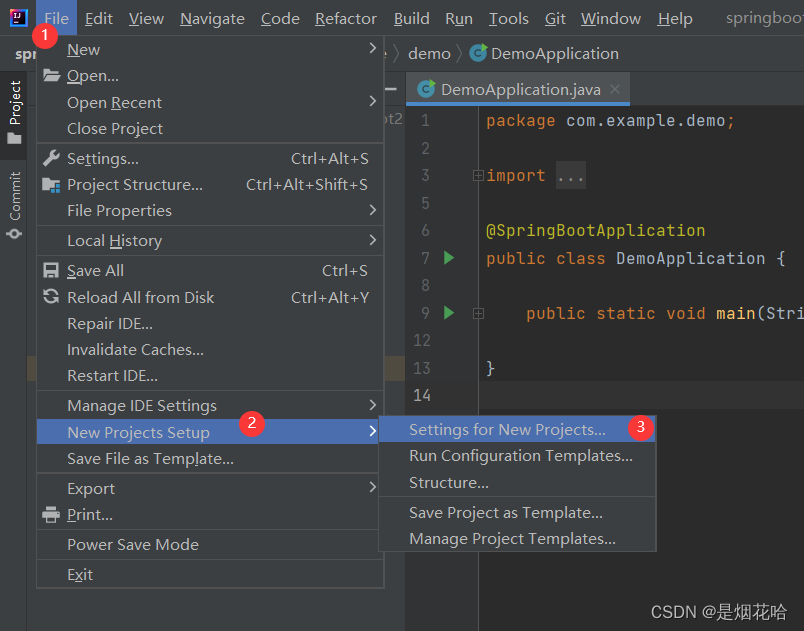Open the Edit menu
This screenshot has height=631, width=804.
click(98, 18)
